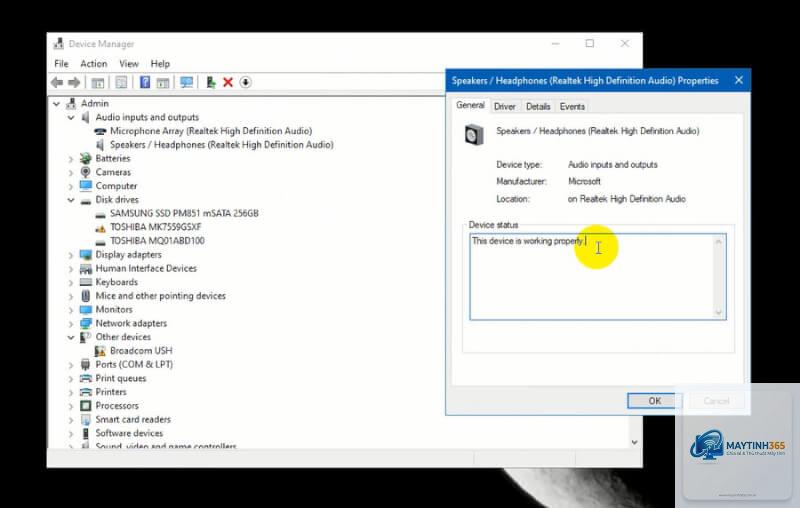Click the Batteries category icon
Viewport: 800px width, 508px height.
pyautogui.click(x=86, y=158)
